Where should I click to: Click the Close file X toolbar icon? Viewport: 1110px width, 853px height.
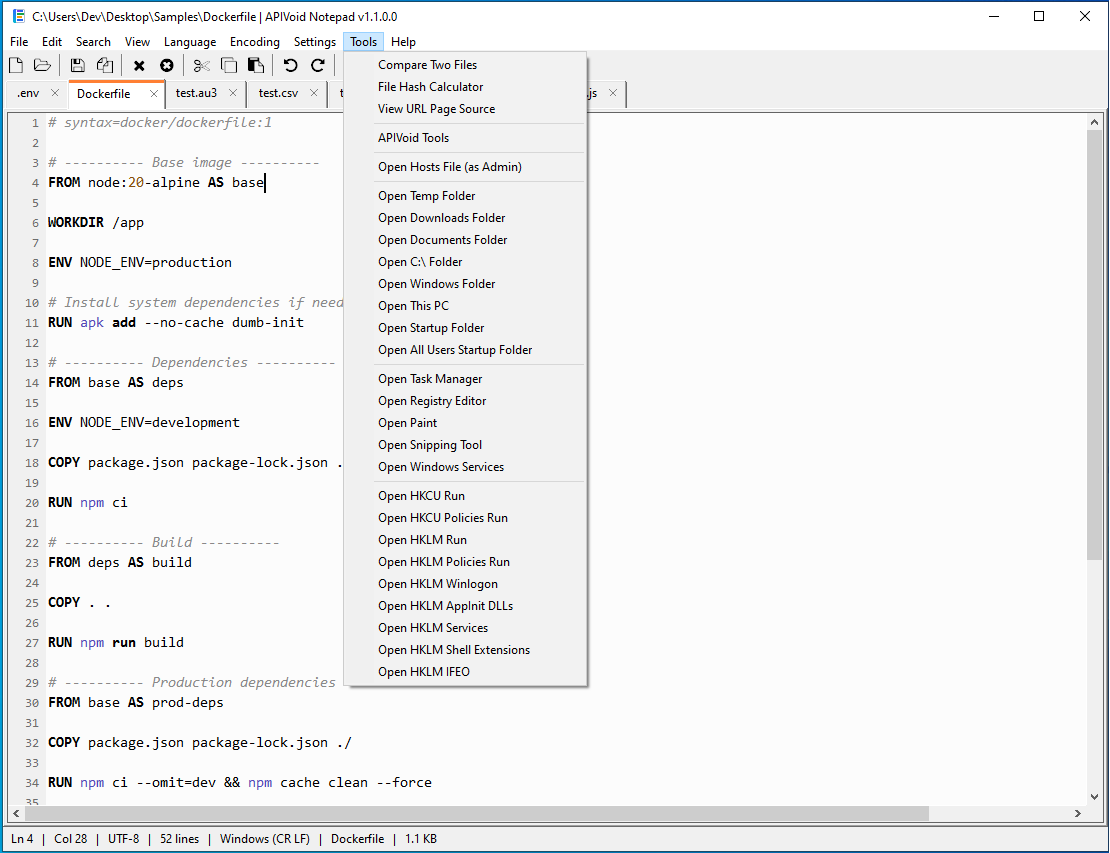point(139,66)
